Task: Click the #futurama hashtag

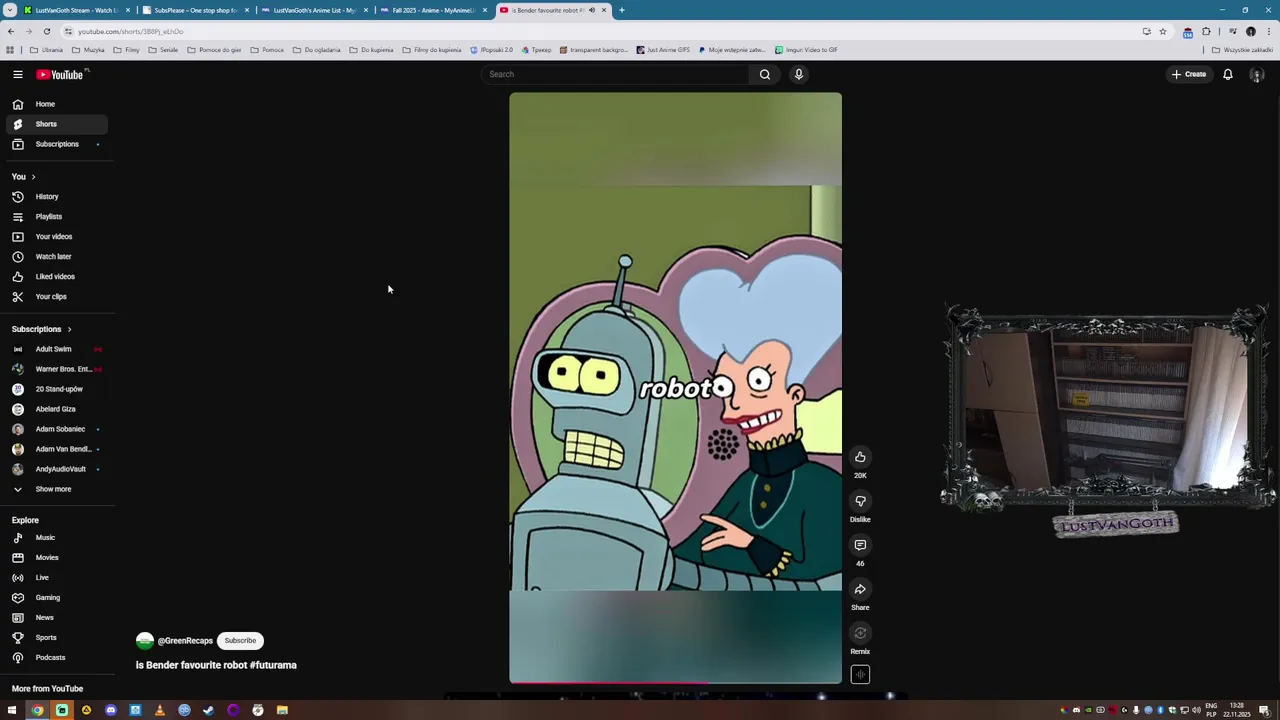Action: (273, 665)
